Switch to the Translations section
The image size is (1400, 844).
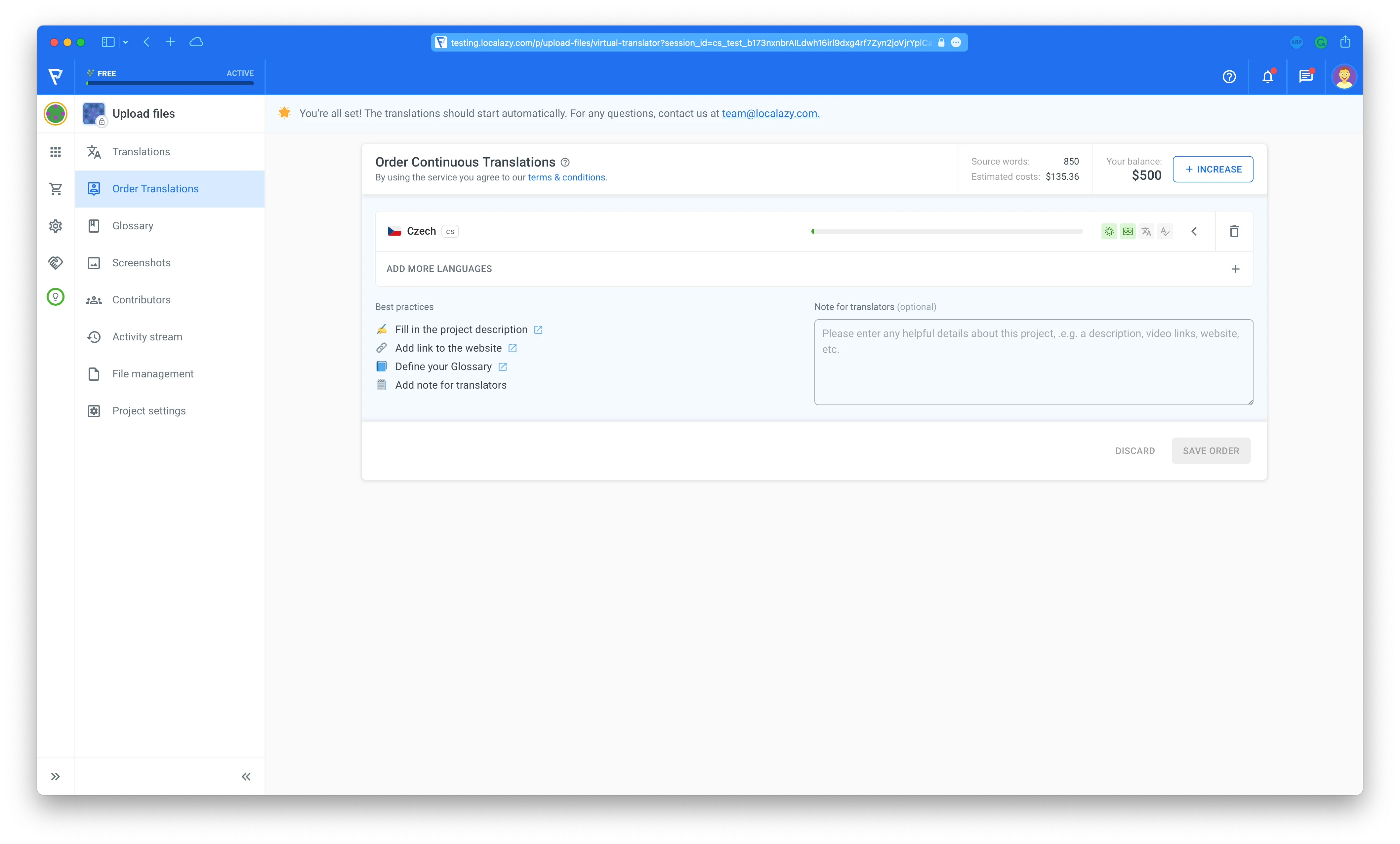141,152
